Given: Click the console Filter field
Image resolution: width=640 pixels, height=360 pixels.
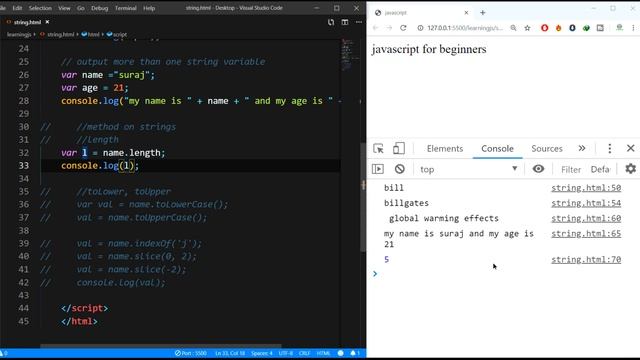Looking at the screenshot, I should (571, 169).
